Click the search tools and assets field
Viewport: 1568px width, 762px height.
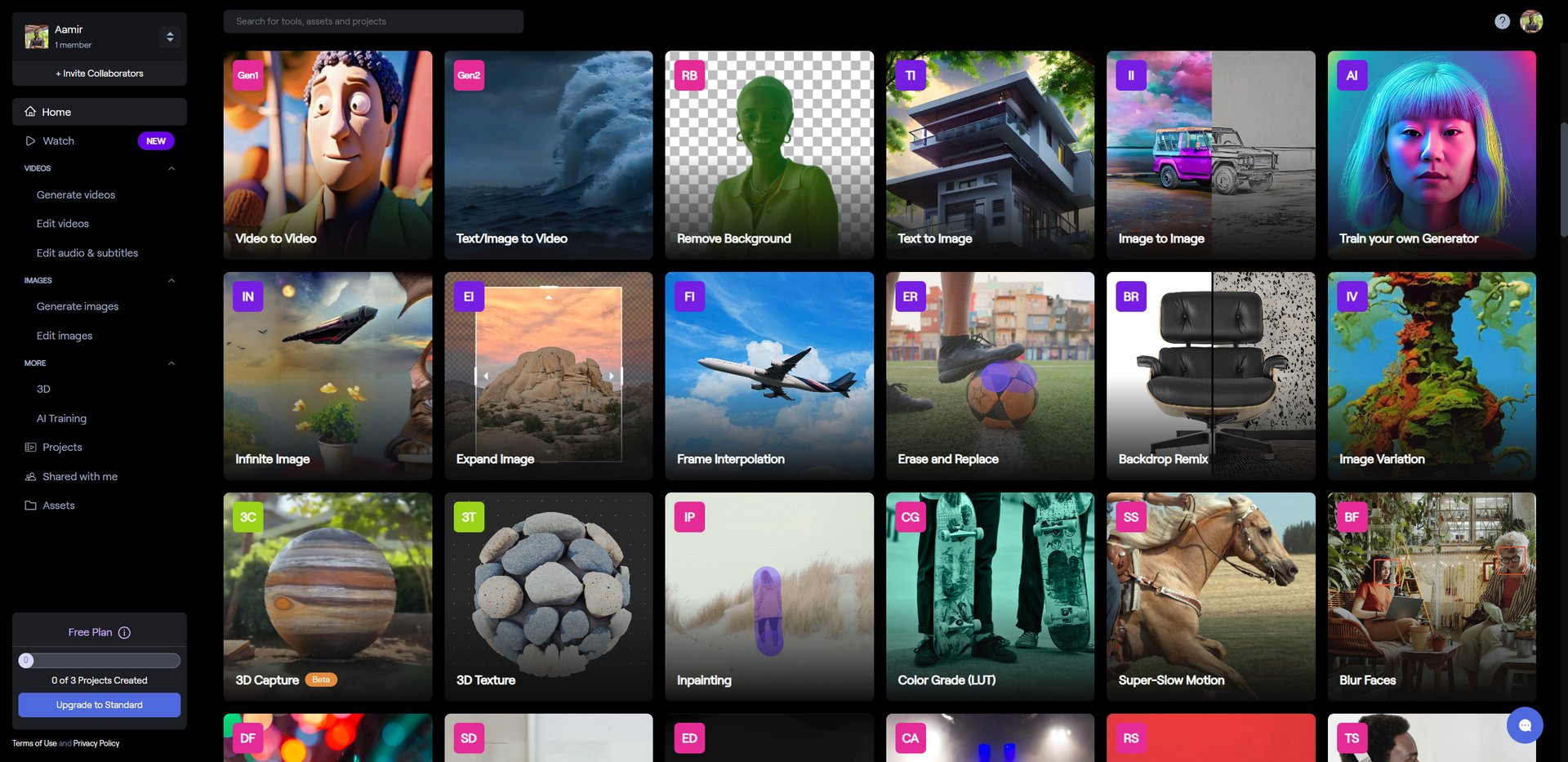pyautogui.click(x=373, y=21)
